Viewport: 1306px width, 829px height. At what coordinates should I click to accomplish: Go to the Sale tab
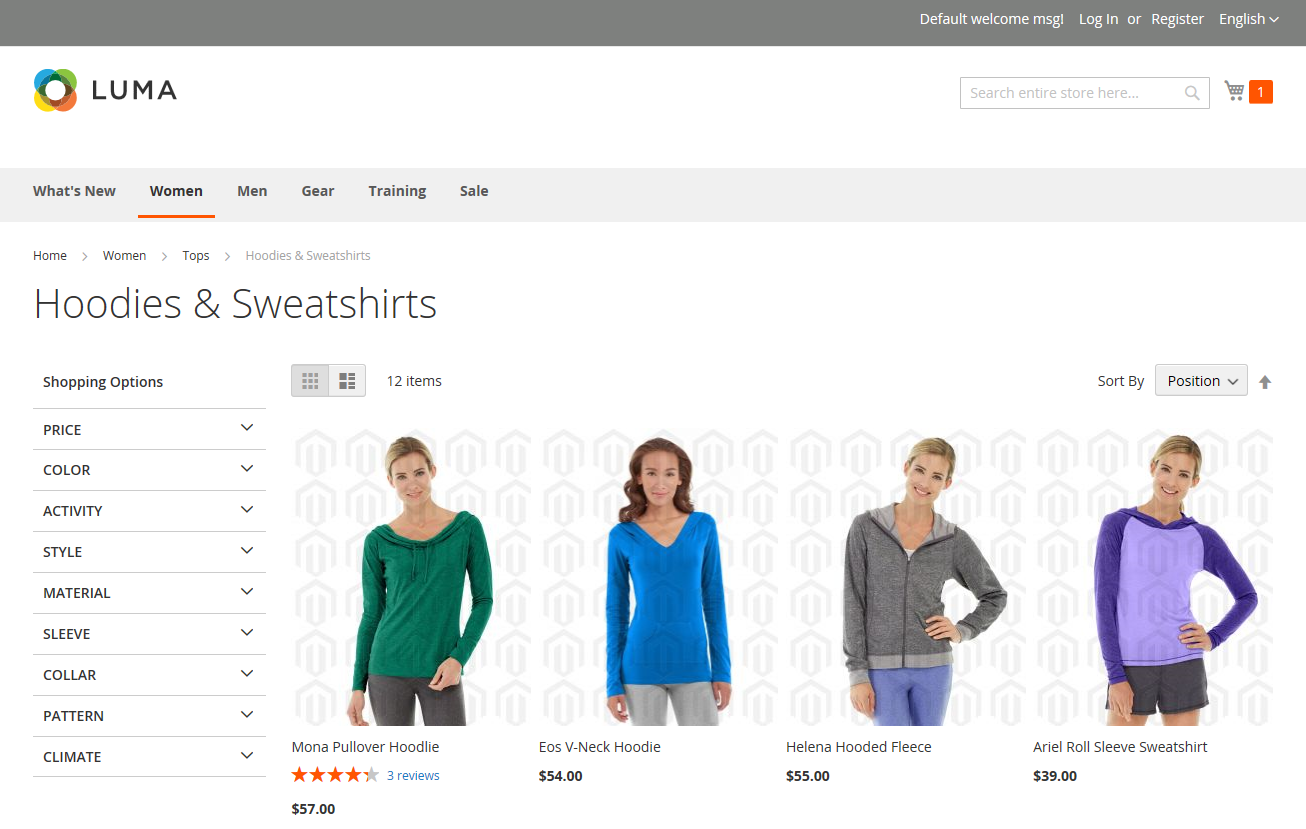click(x=474, y=191)
